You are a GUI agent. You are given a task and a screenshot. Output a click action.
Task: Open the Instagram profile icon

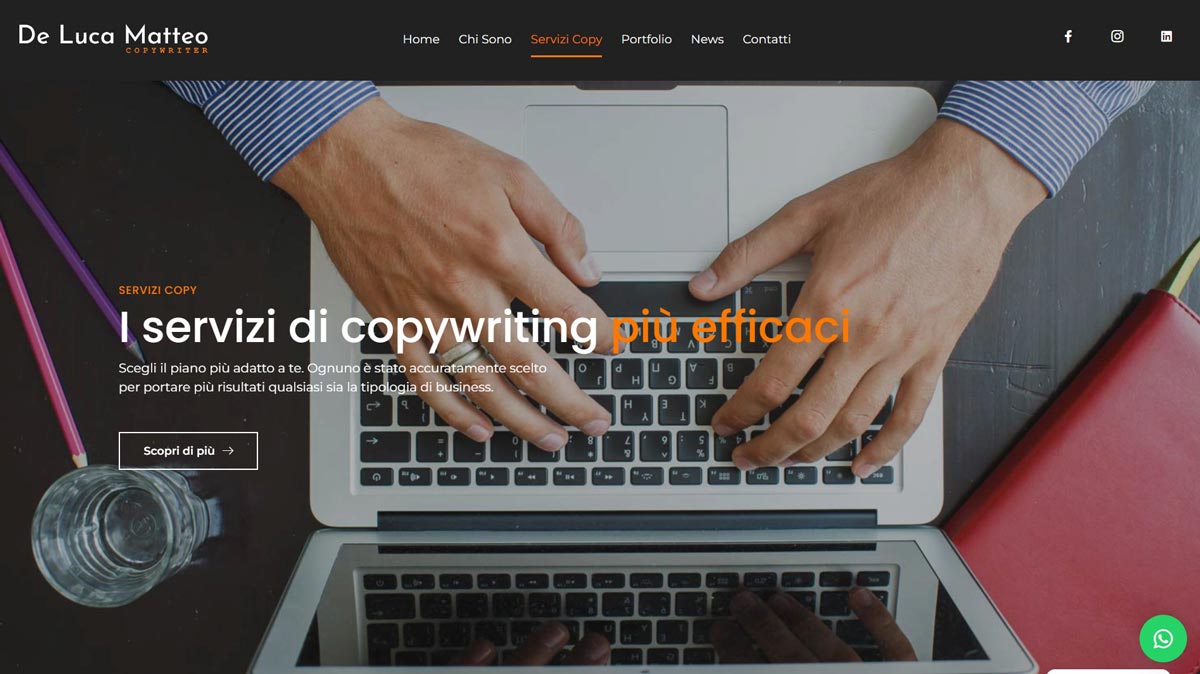(x=1117, y=37)
